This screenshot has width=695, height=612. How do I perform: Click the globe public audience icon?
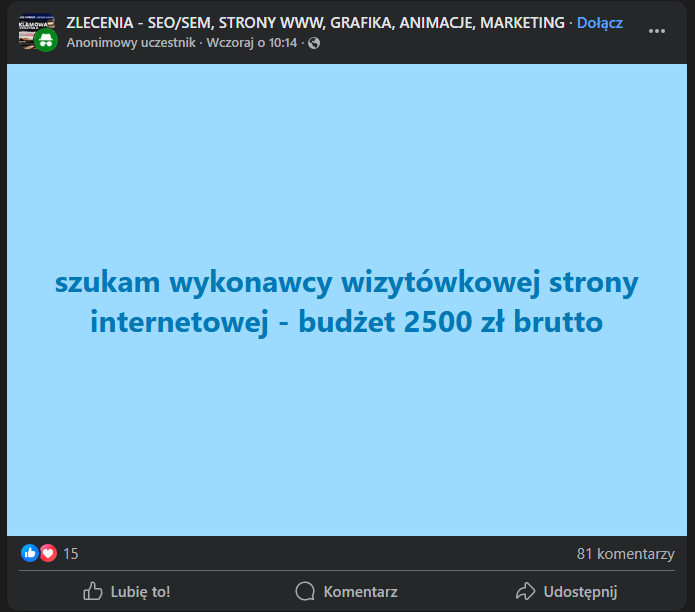314,44
